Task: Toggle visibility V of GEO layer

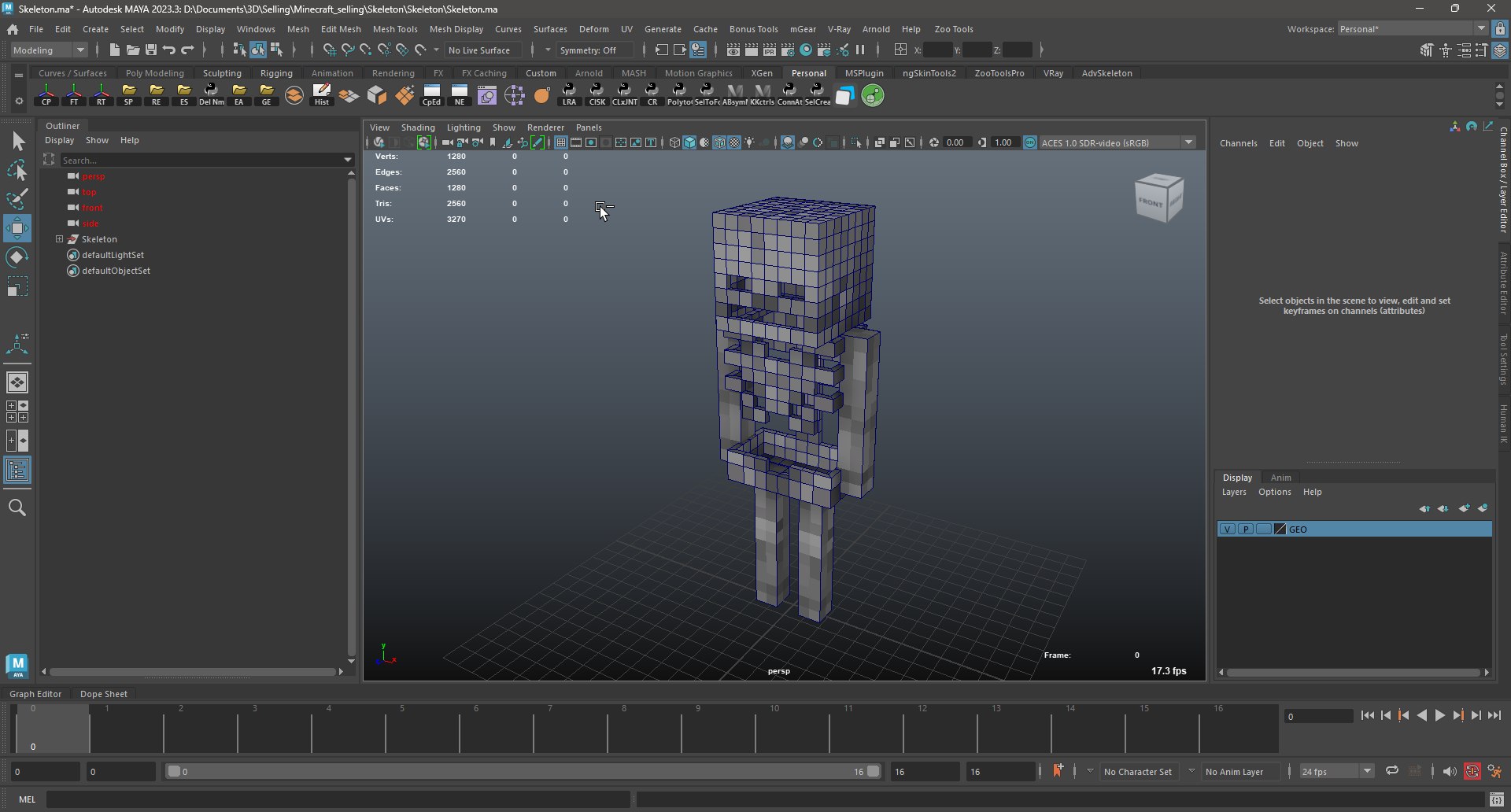Action: click(x=1227, y=529)
